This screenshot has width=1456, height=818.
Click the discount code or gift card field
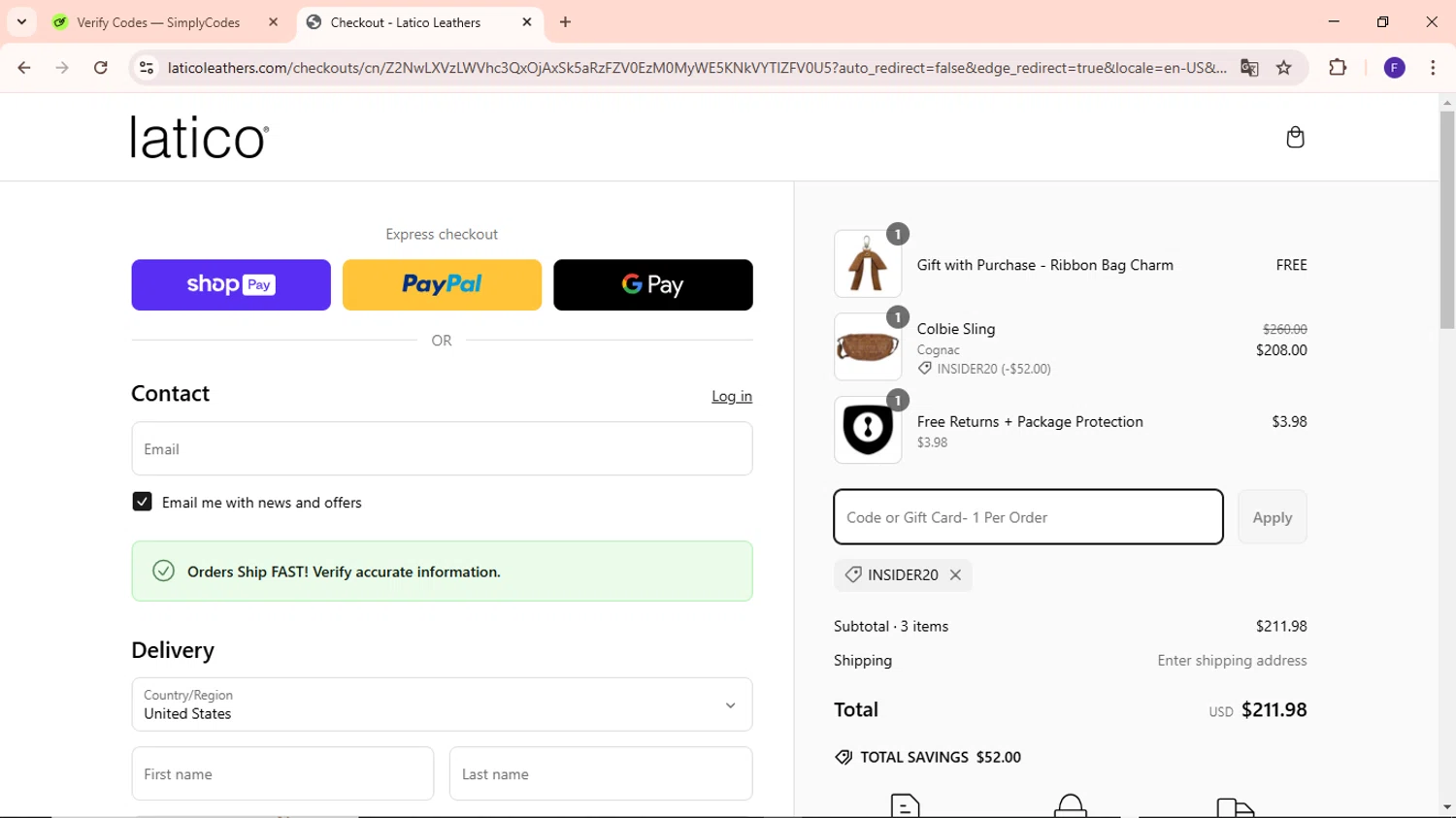click(1028, 517)
